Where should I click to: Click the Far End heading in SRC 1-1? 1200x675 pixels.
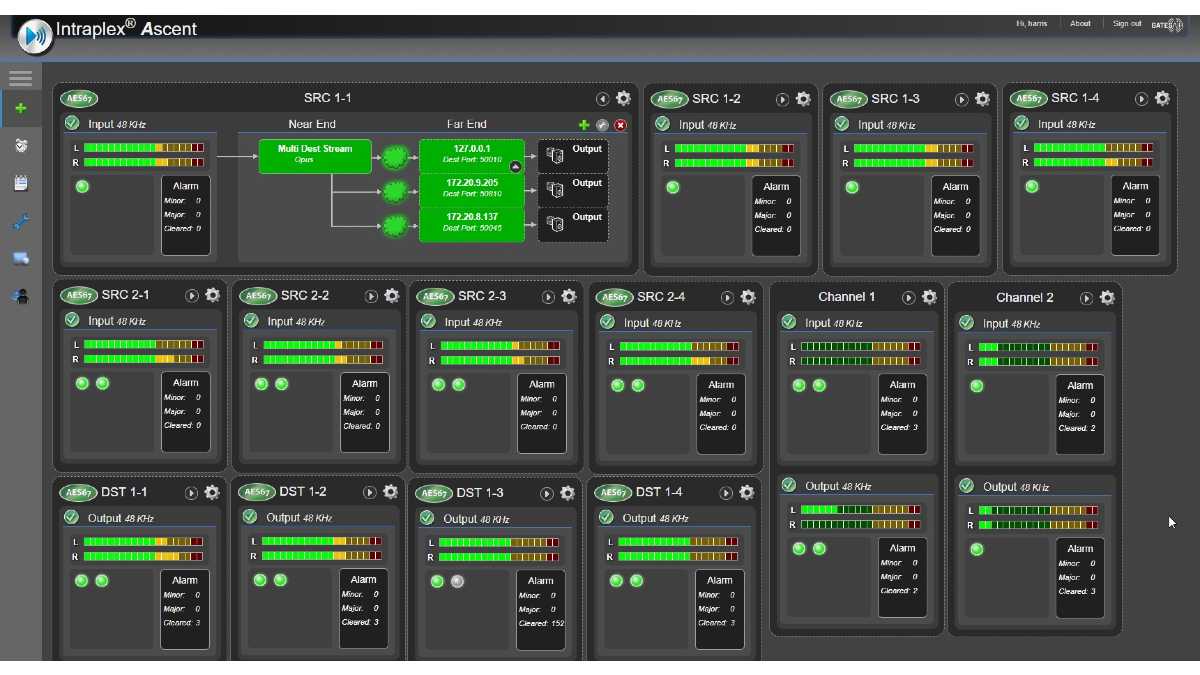pyautogui.click(x=467, y=124)
